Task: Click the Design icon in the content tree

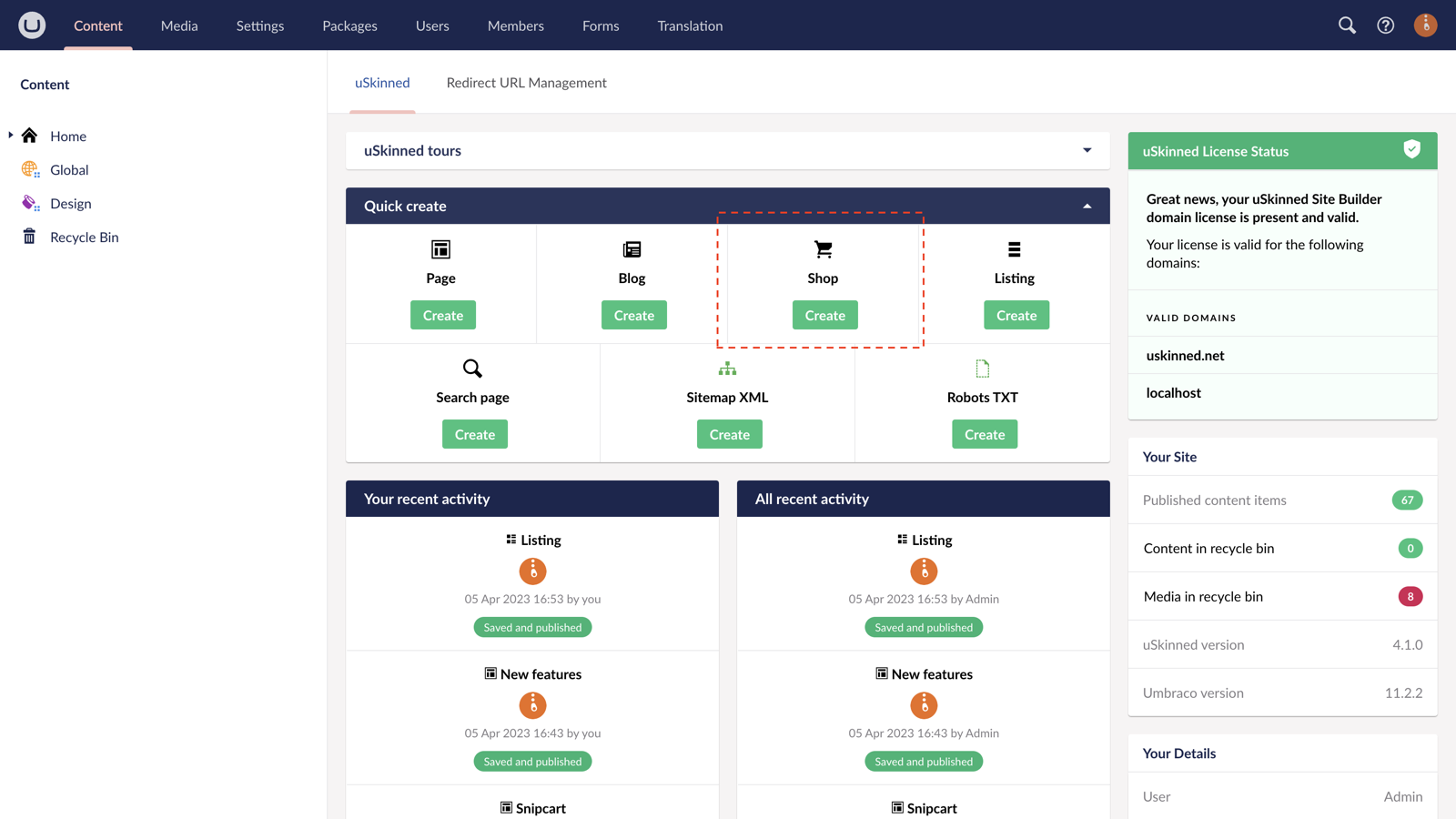Action: tap(30, 203)
